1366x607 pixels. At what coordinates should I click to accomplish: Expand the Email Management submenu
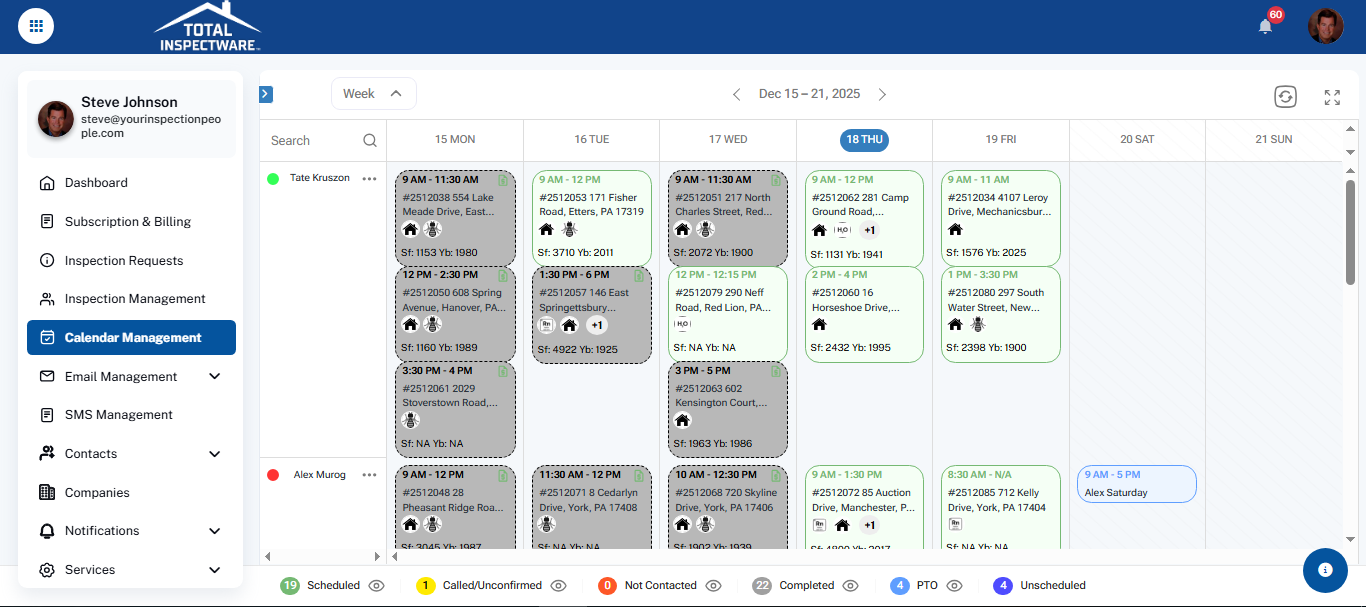point(214,377)
